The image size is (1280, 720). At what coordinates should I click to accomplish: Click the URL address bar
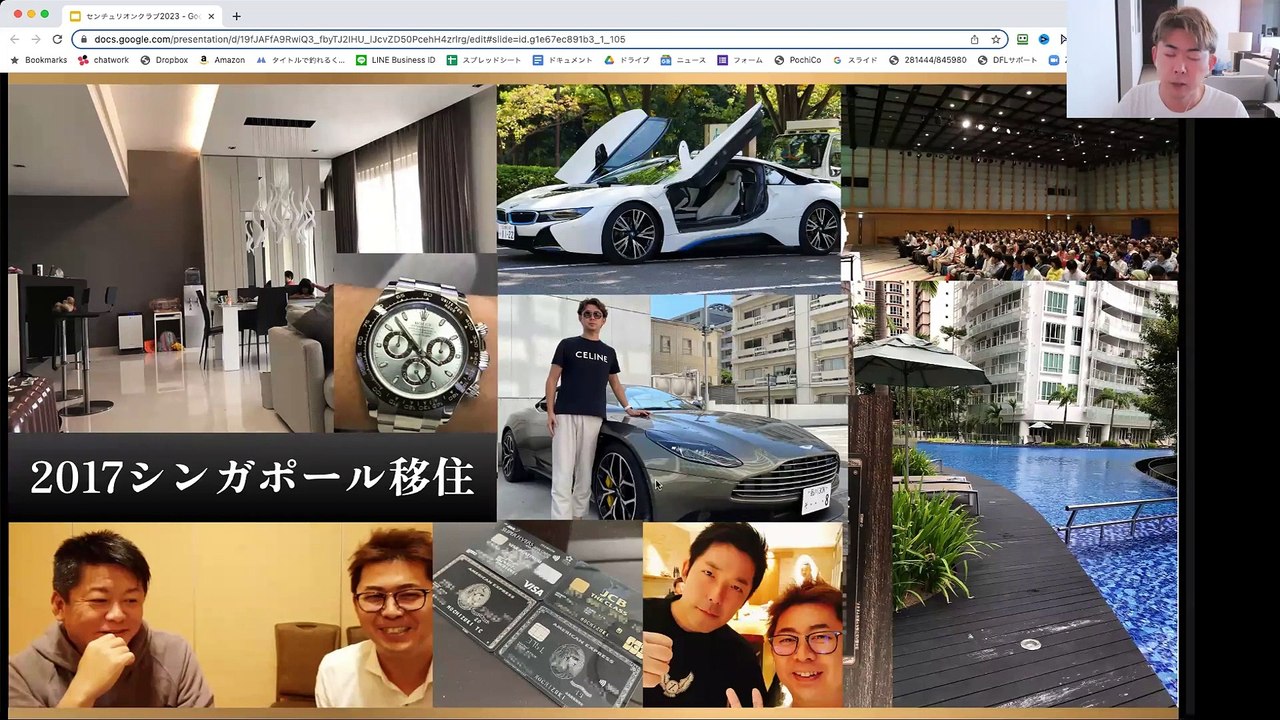[540, 39]
